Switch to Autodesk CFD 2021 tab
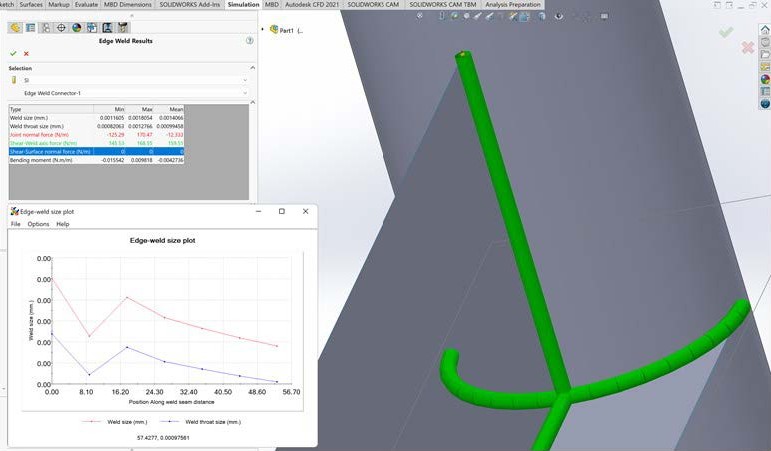This screenshot has width=771, height=451. click(312, 4)
